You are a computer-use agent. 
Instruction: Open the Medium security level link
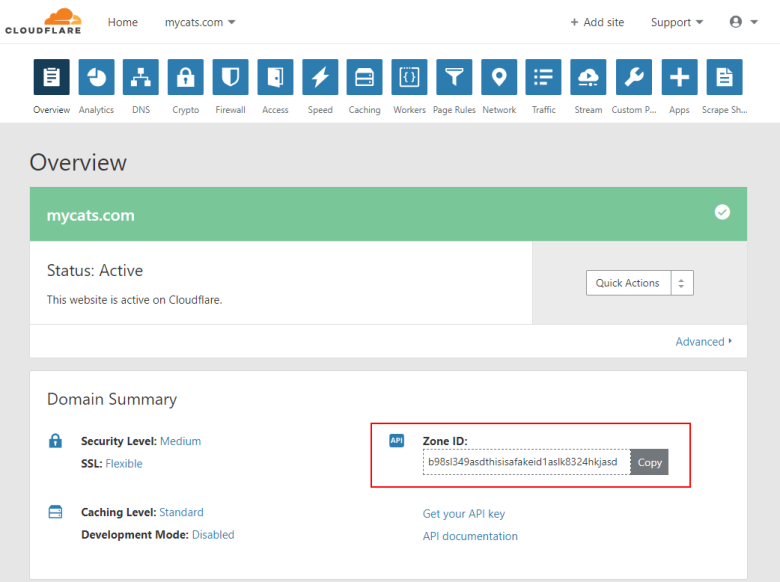coord(181,441)
